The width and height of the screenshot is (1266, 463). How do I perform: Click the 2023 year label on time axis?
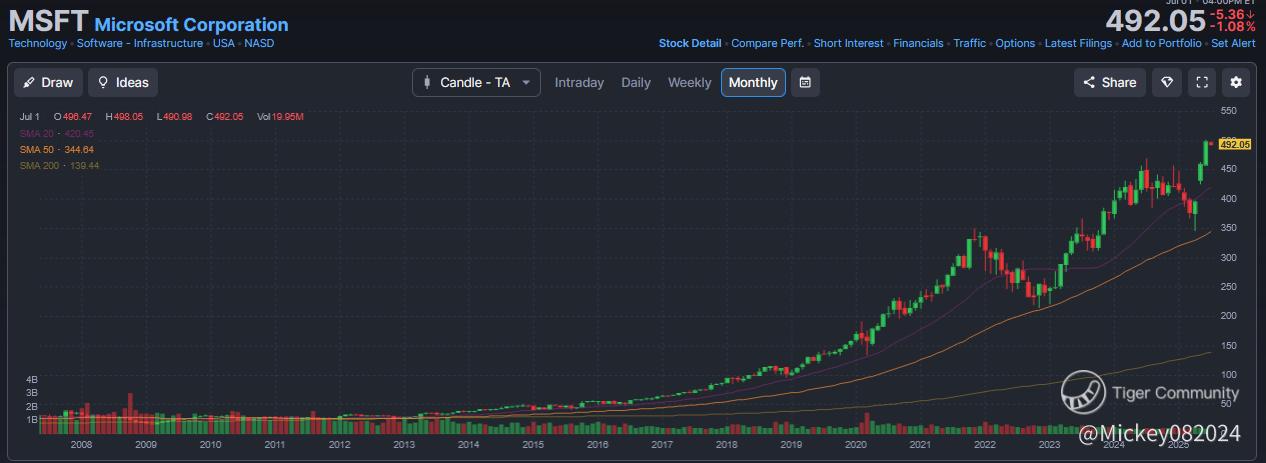(1049, 445)
